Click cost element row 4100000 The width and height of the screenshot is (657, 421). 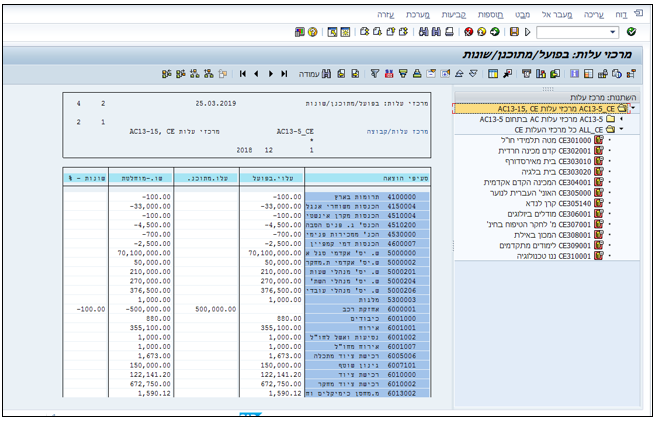367,196
